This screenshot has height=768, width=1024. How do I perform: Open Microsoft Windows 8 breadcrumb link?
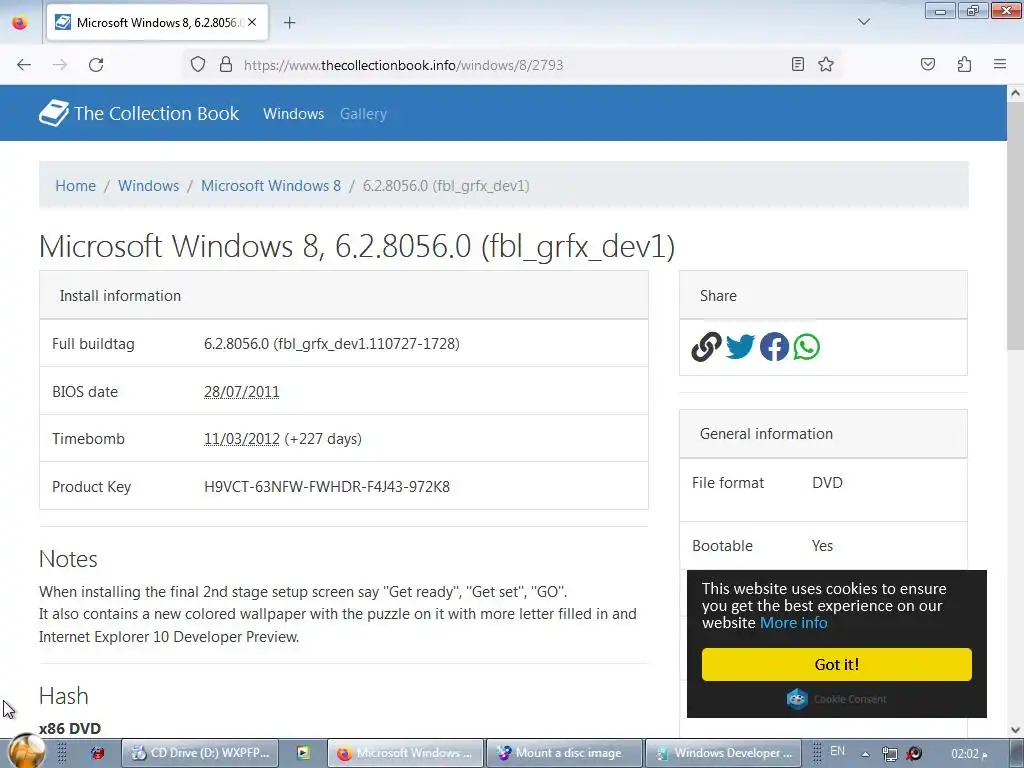click(270, 185)
